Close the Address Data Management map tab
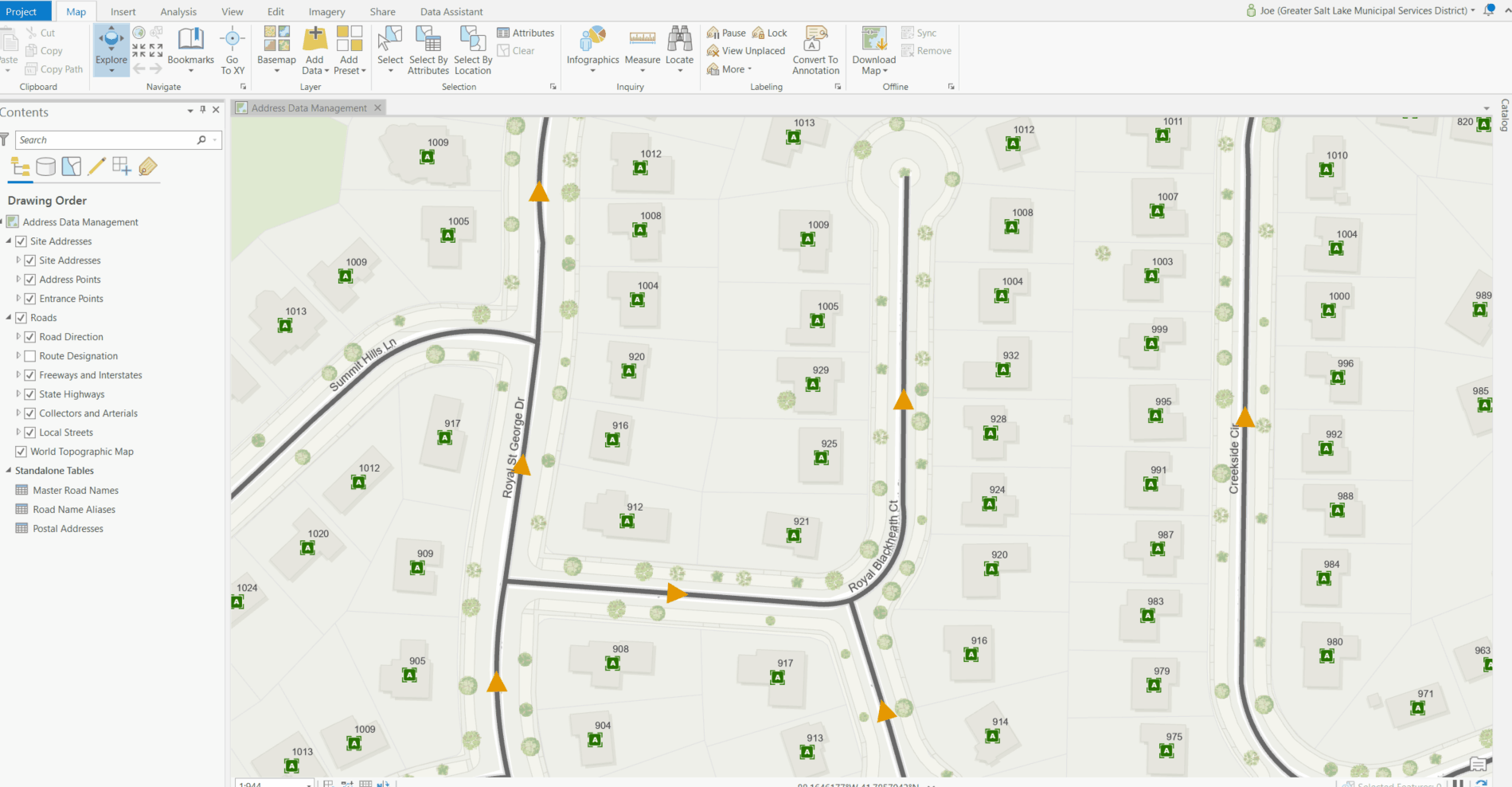This screenshot has width=1512, height=787. [377, 108]
